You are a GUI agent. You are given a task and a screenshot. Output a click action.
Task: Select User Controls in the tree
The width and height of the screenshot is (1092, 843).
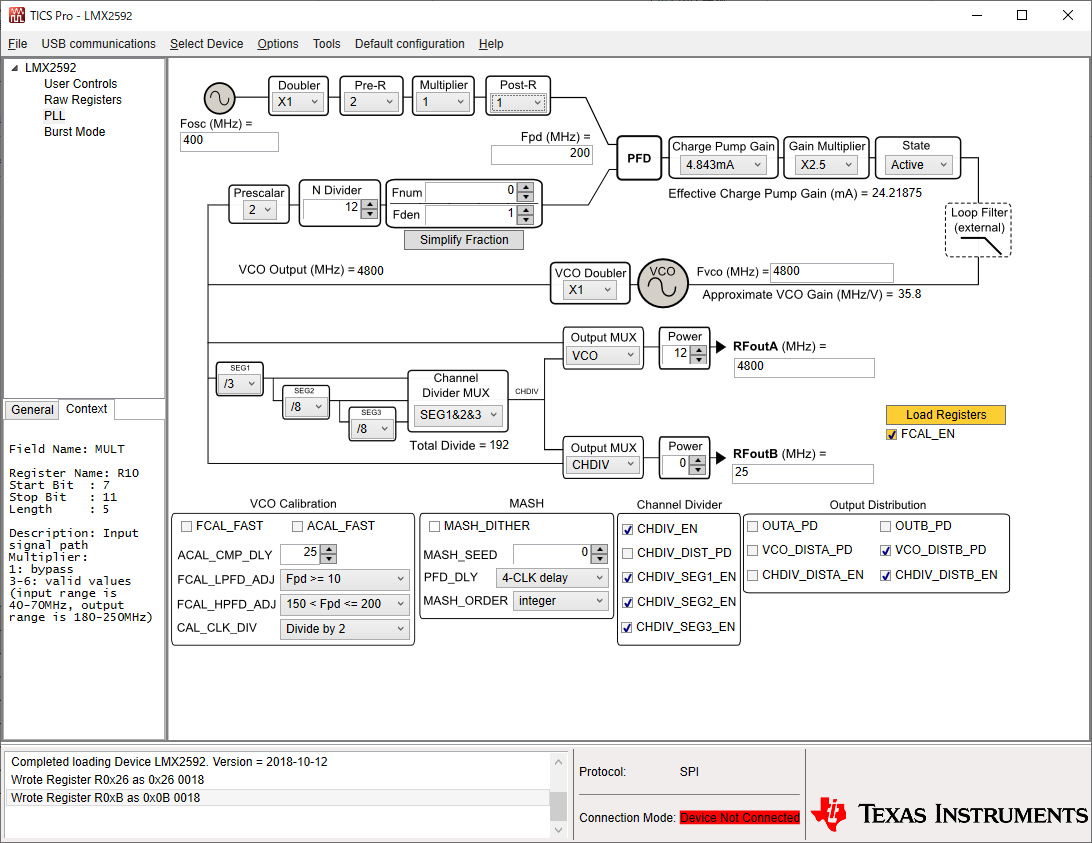pyautogui.click(x=81, y=84)
